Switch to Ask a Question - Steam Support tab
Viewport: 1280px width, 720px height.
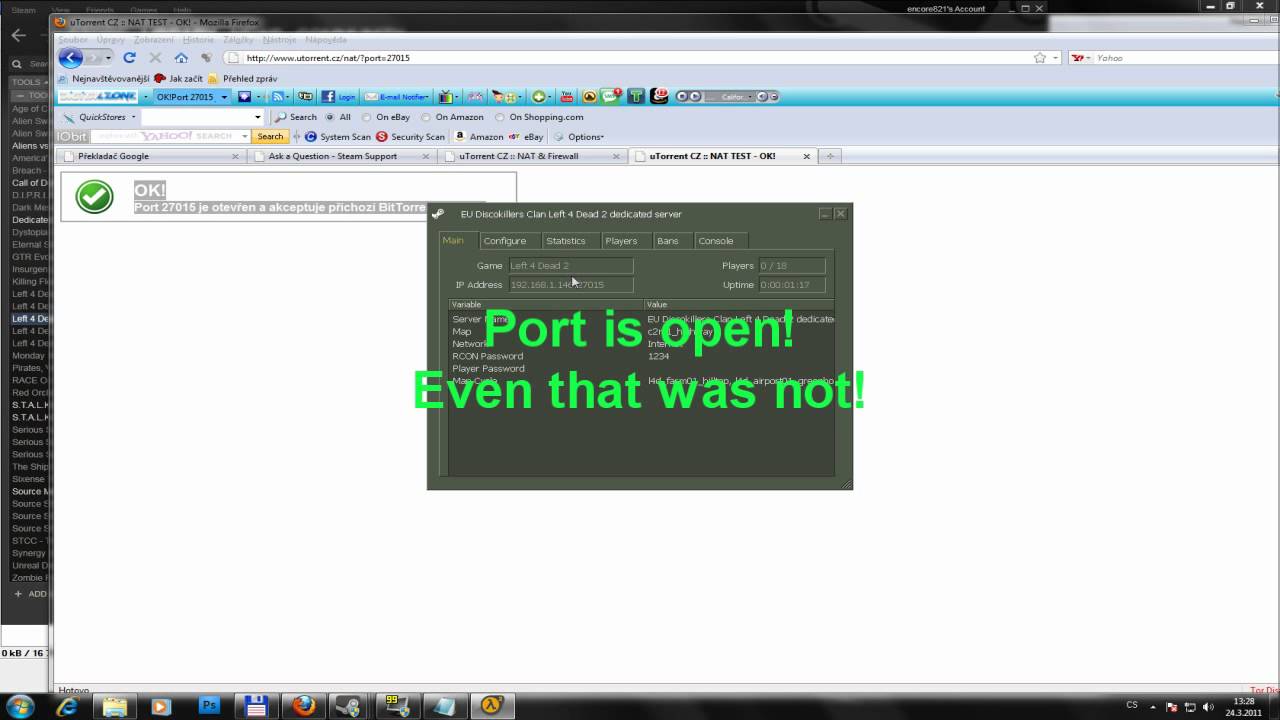340,156
